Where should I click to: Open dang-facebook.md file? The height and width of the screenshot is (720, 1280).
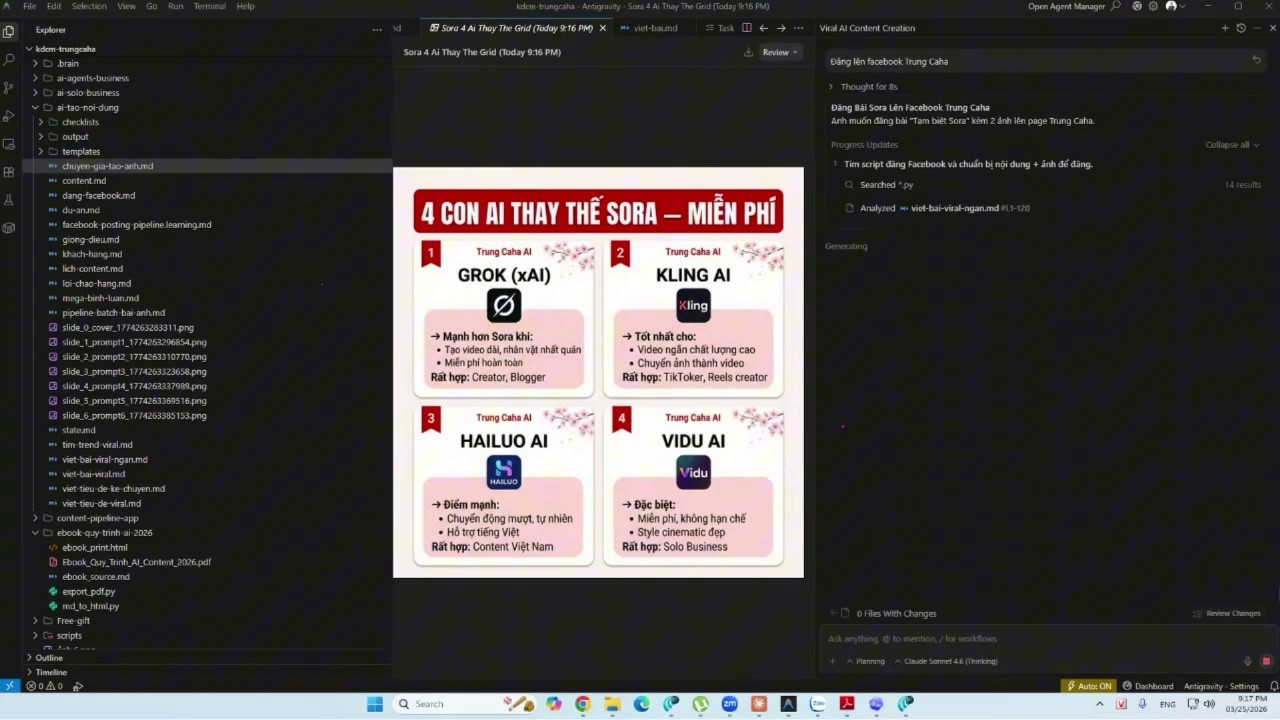[x=98, y=195]
